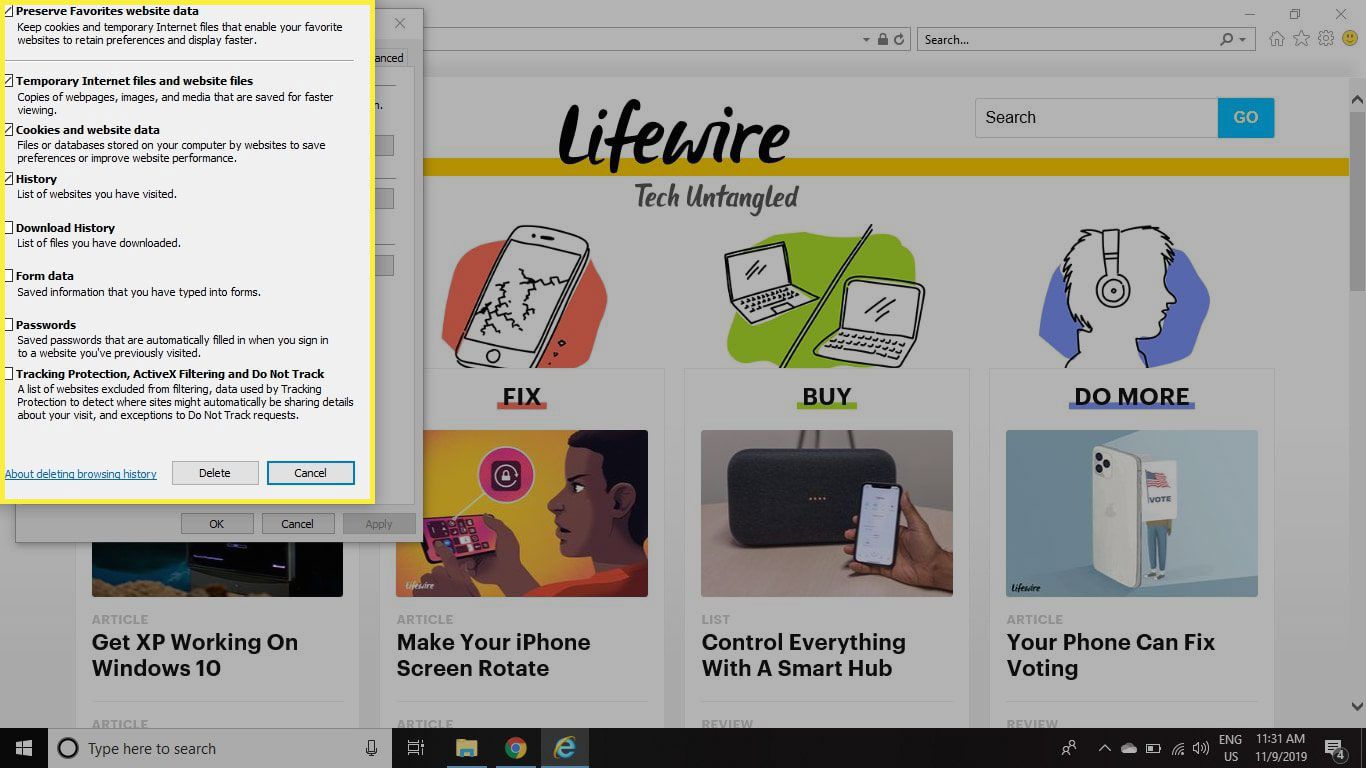
Task: Open the white iPhone voting thumbnail
Action: pyautogui.click(x=1132, y=513)
